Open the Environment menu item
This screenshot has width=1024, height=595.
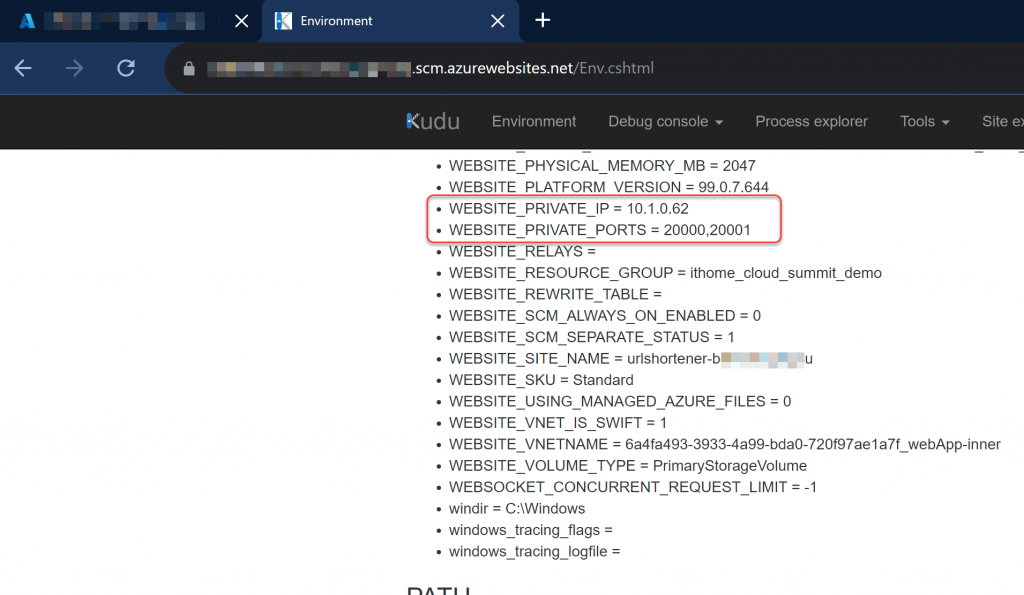point(534,121)
